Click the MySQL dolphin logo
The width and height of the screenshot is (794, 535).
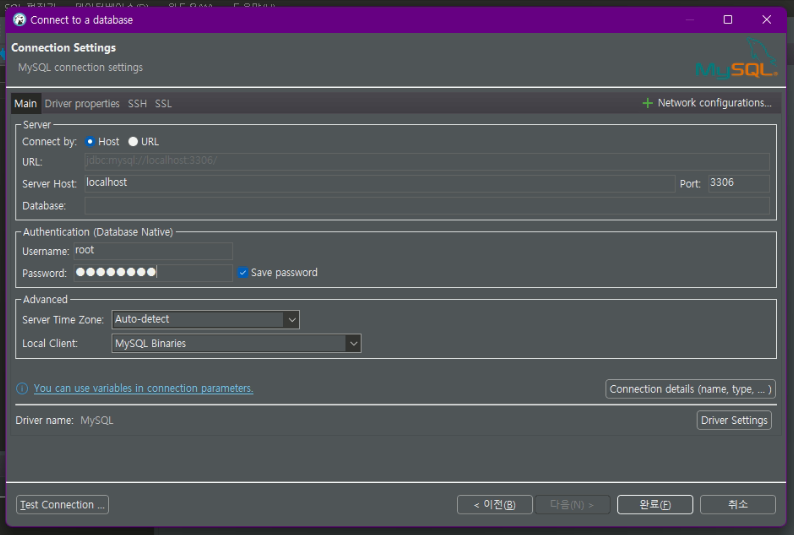pos(737,59)
